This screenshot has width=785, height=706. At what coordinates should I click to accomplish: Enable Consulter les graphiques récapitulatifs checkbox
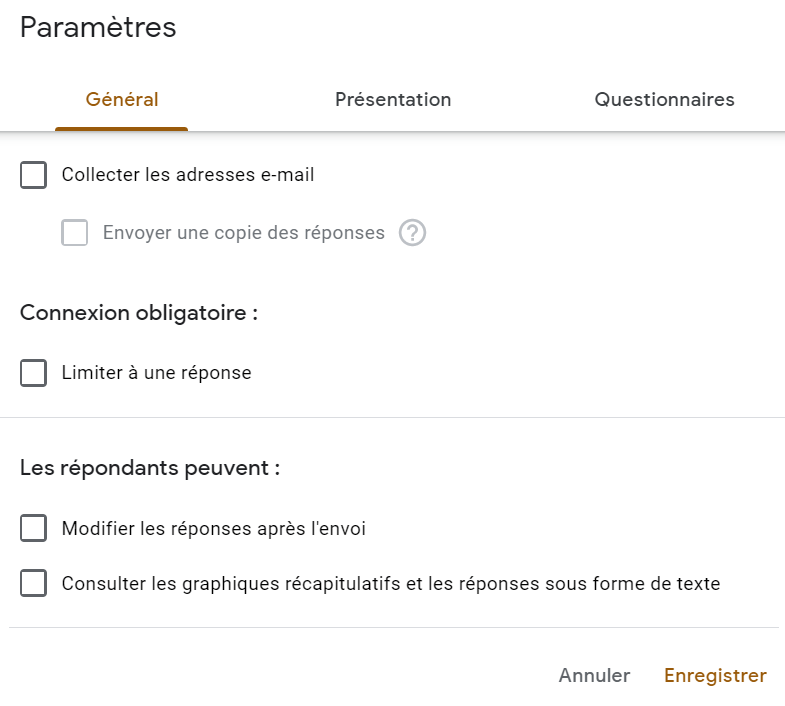tap(34, 583)
